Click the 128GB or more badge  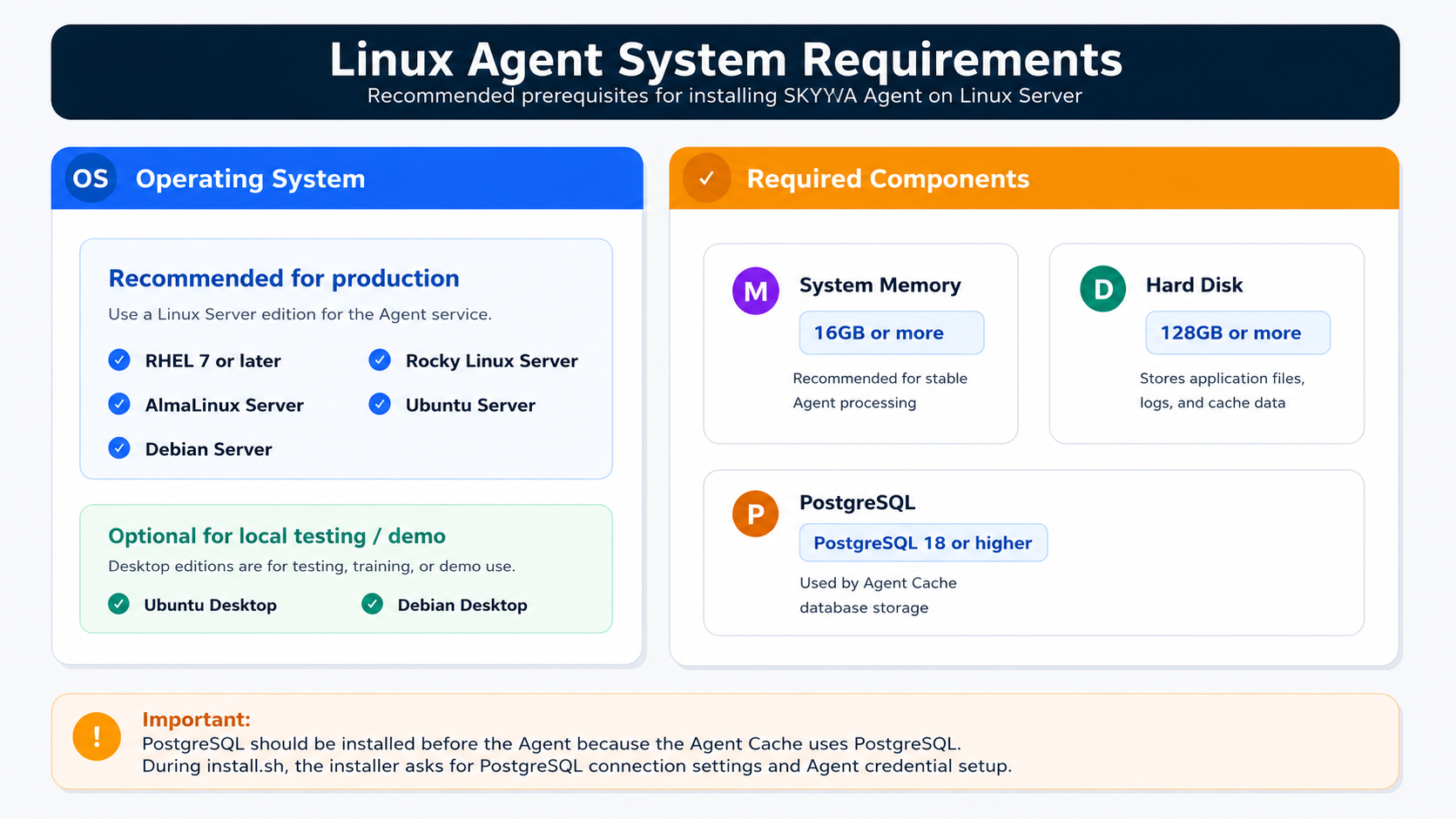pos(1237,332)
